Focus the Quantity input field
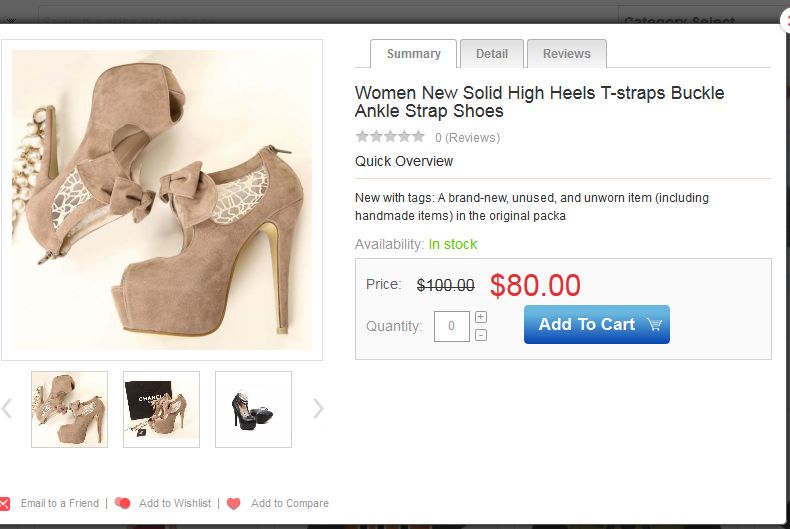790x529 pixels. [x=451, y=326]
